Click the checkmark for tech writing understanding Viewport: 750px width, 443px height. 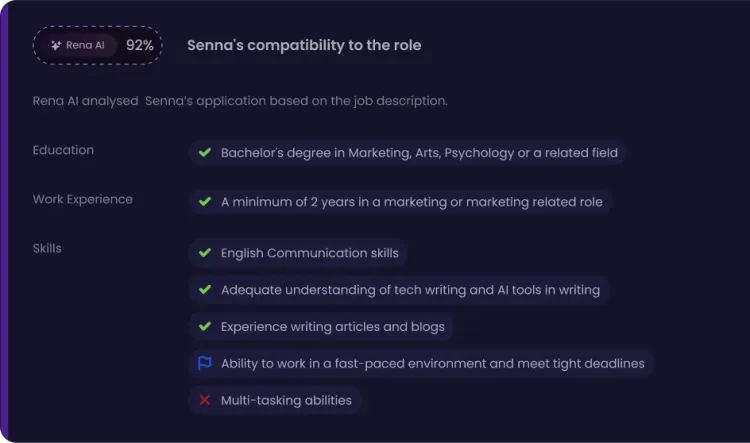coord(205,289)
